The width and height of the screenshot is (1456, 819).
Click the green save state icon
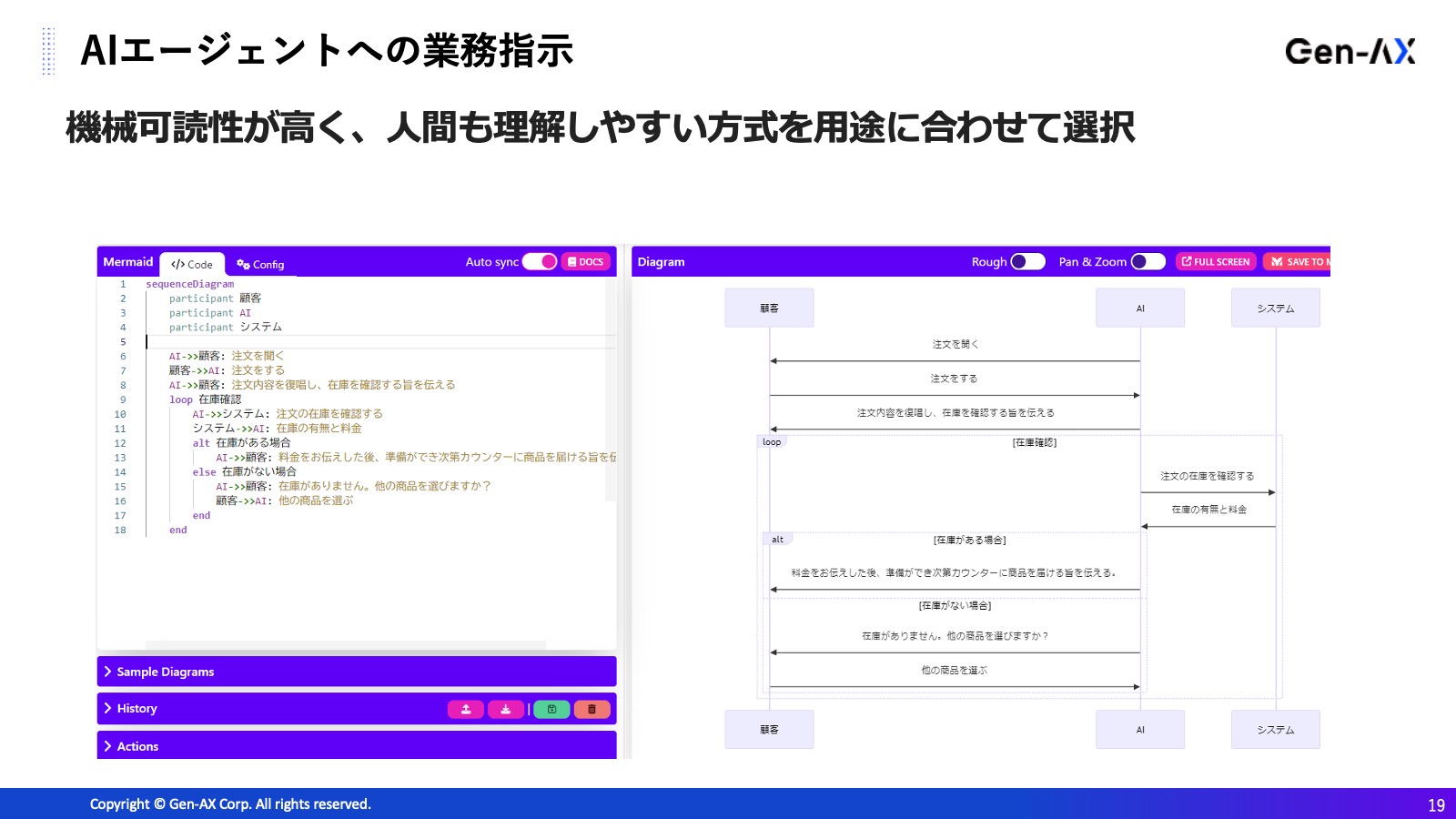tap(551, 710)
